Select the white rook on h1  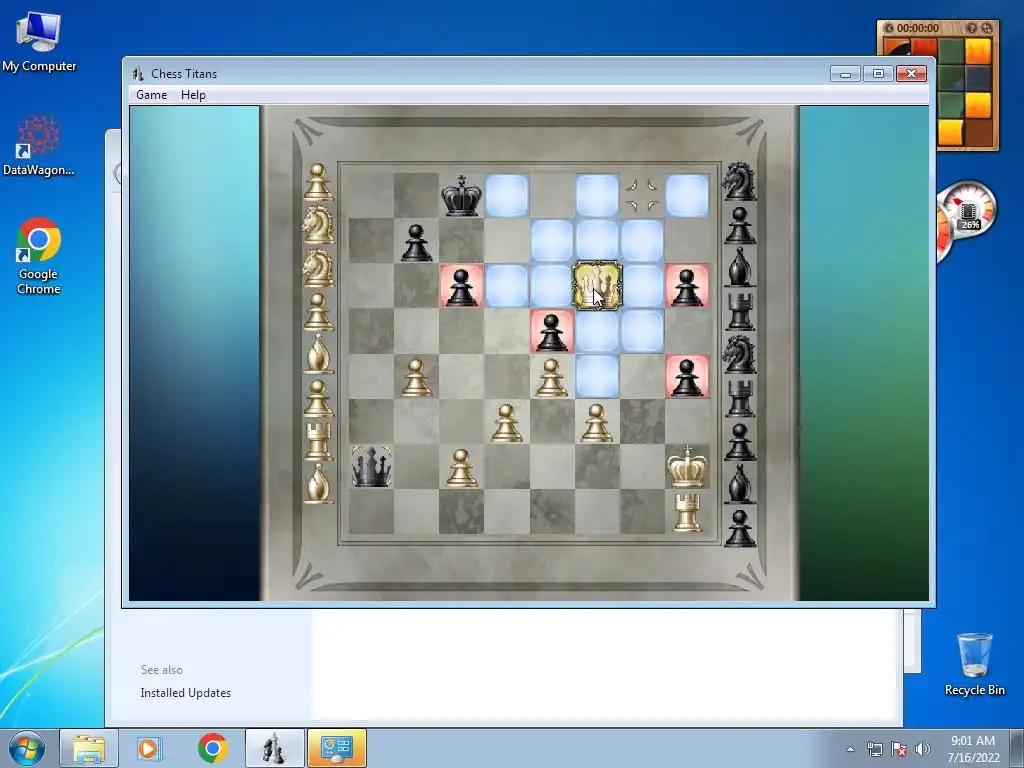pos(686,512)
